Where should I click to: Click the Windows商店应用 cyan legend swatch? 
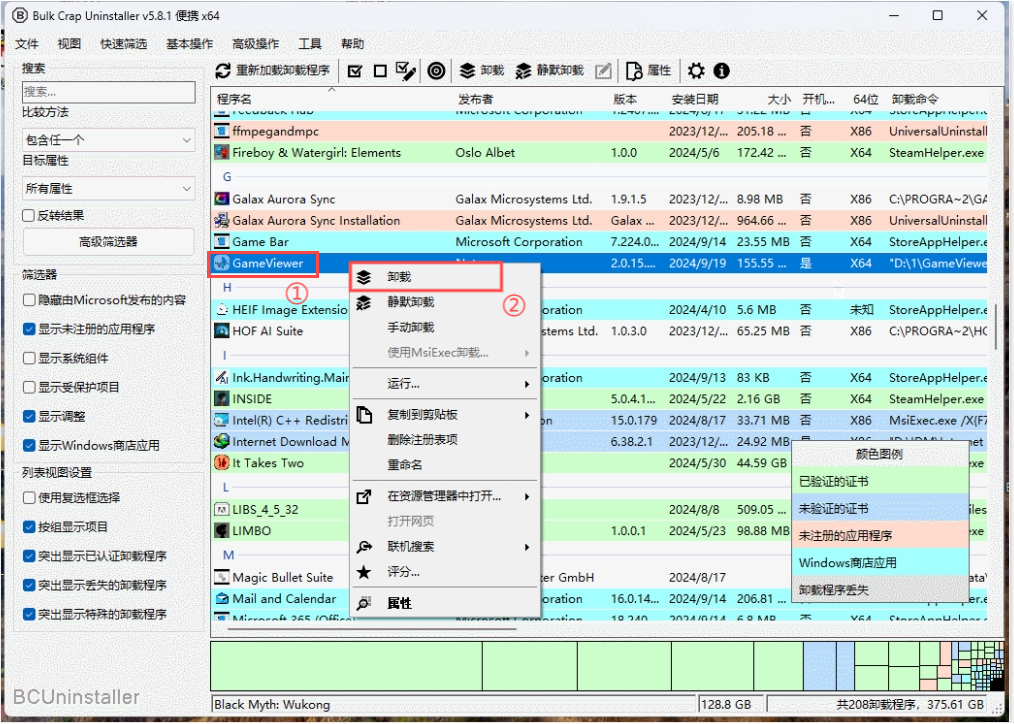[x=880, y=563]
